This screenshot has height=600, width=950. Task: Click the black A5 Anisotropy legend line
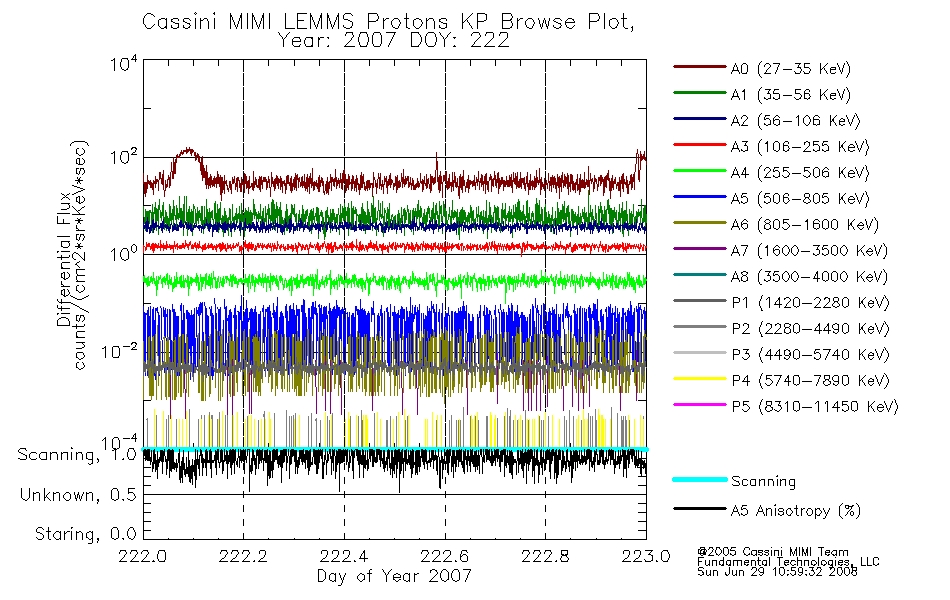pos(700,509)
